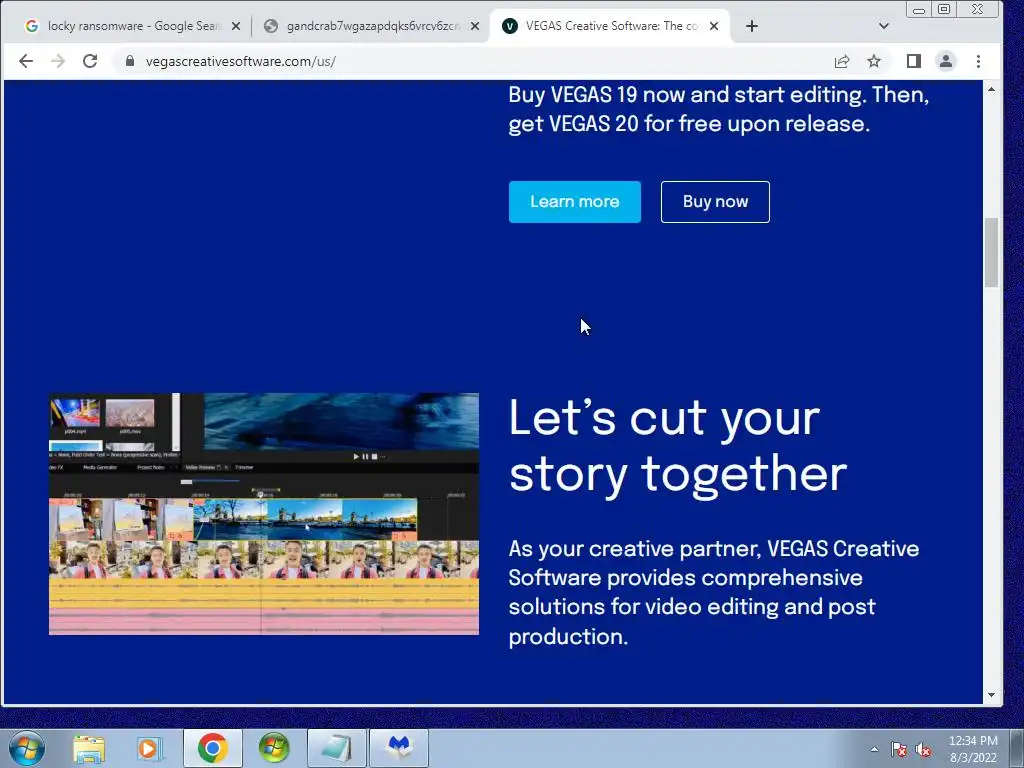
Task: Open the Action Center flag icon
Action: [899, 749]
